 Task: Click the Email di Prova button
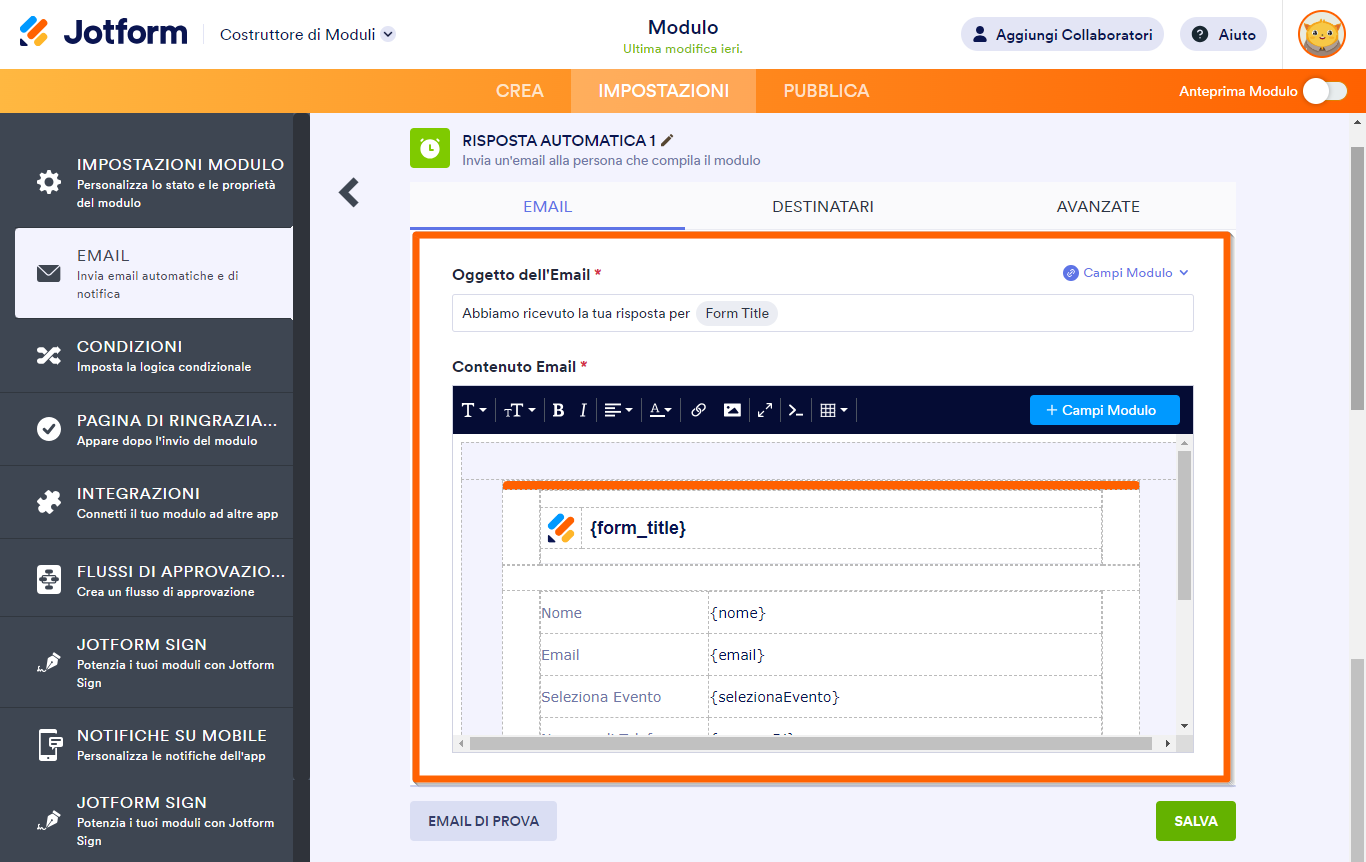point(483,821)
